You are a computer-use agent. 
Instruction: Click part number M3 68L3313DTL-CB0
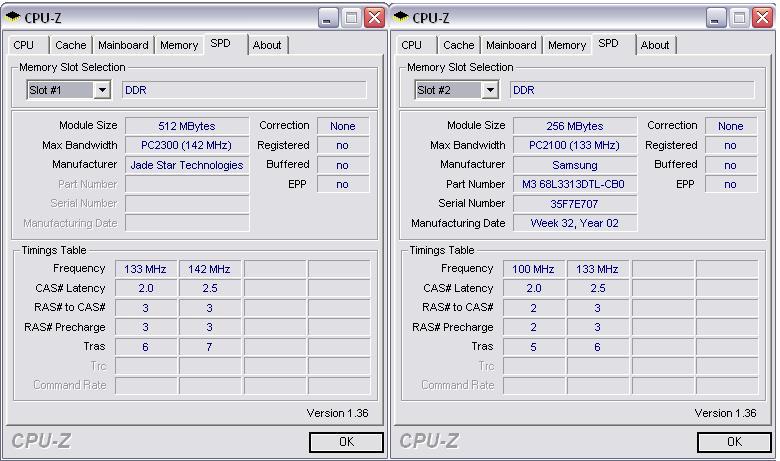(575, 184)
